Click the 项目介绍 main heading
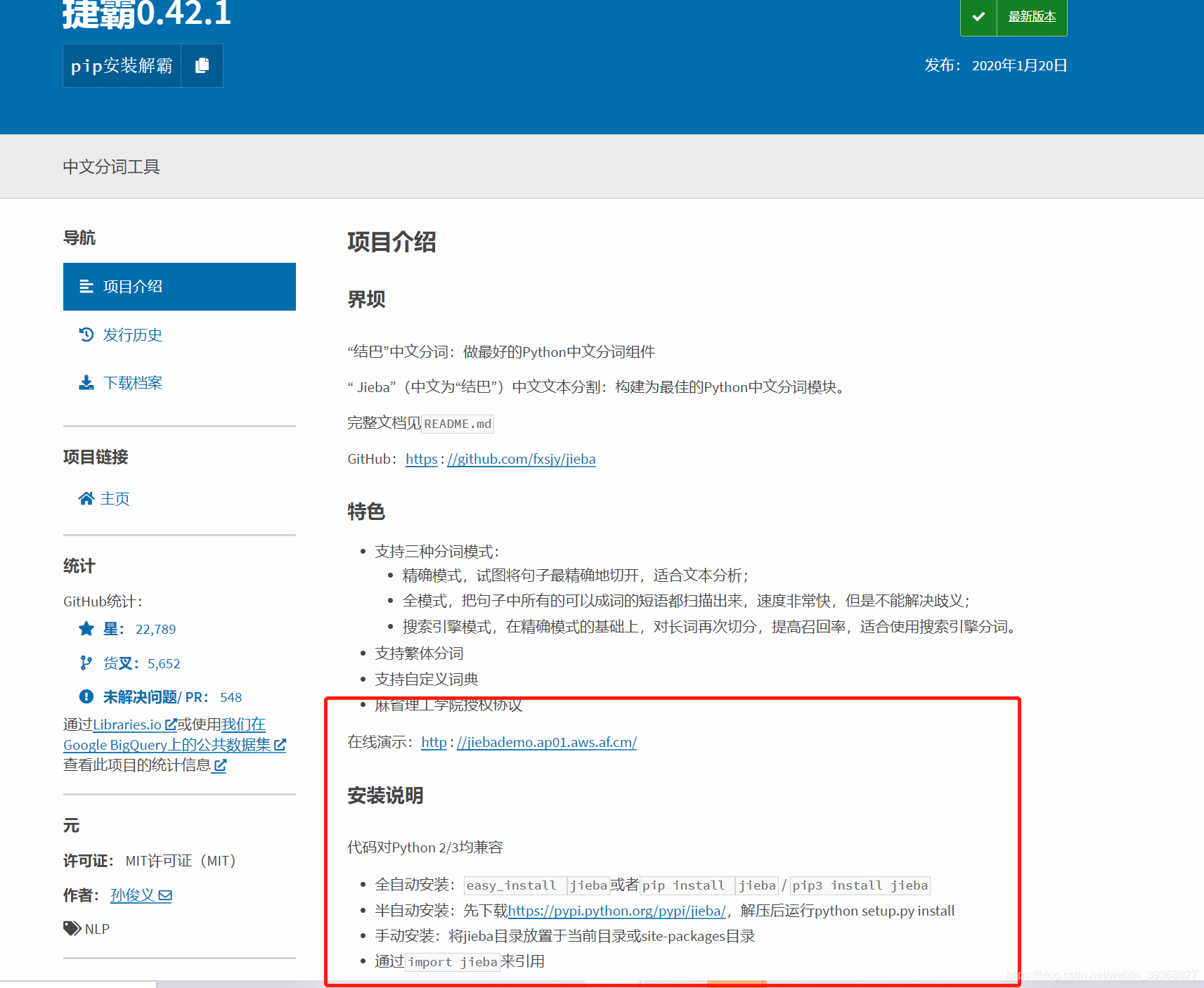1204x988 pixels. (391, 242)
